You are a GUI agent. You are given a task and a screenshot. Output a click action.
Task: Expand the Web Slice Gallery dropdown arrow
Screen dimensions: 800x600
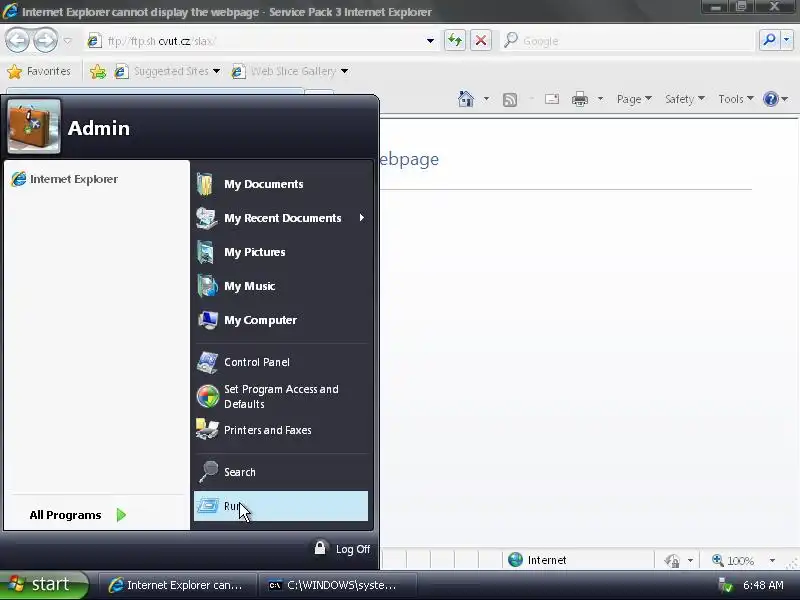344,71
